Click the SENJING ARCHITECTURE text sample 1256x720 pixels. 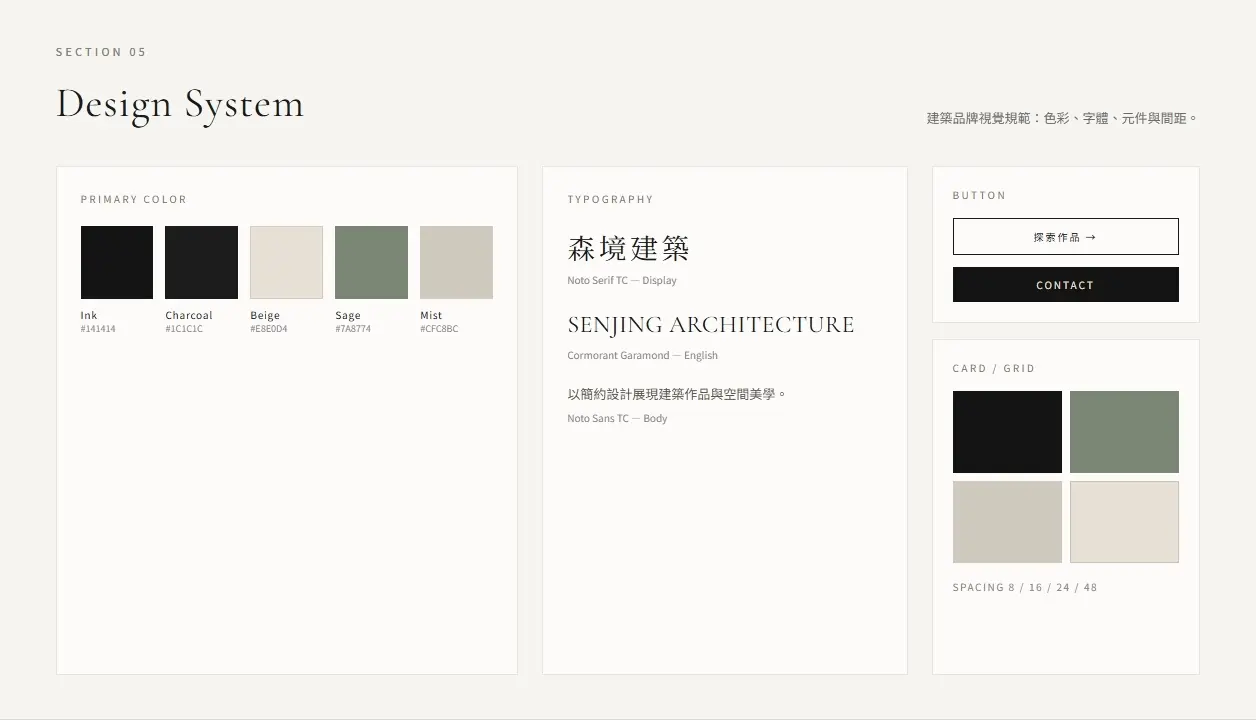711,325
